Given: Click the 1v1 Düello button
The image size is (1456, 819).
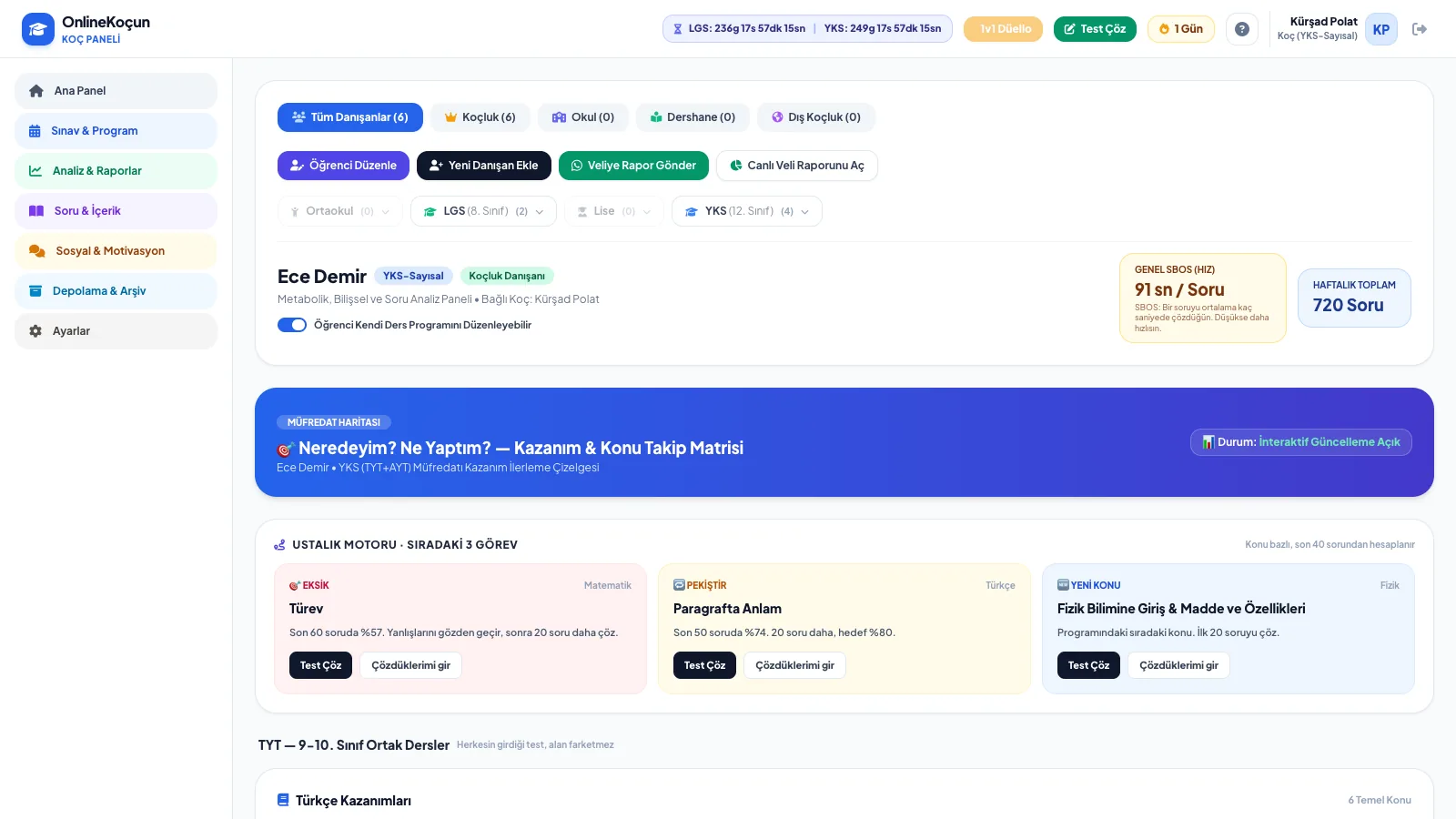Looking at the screenshot, I should pyautogui.click(x=1004, y=29).
